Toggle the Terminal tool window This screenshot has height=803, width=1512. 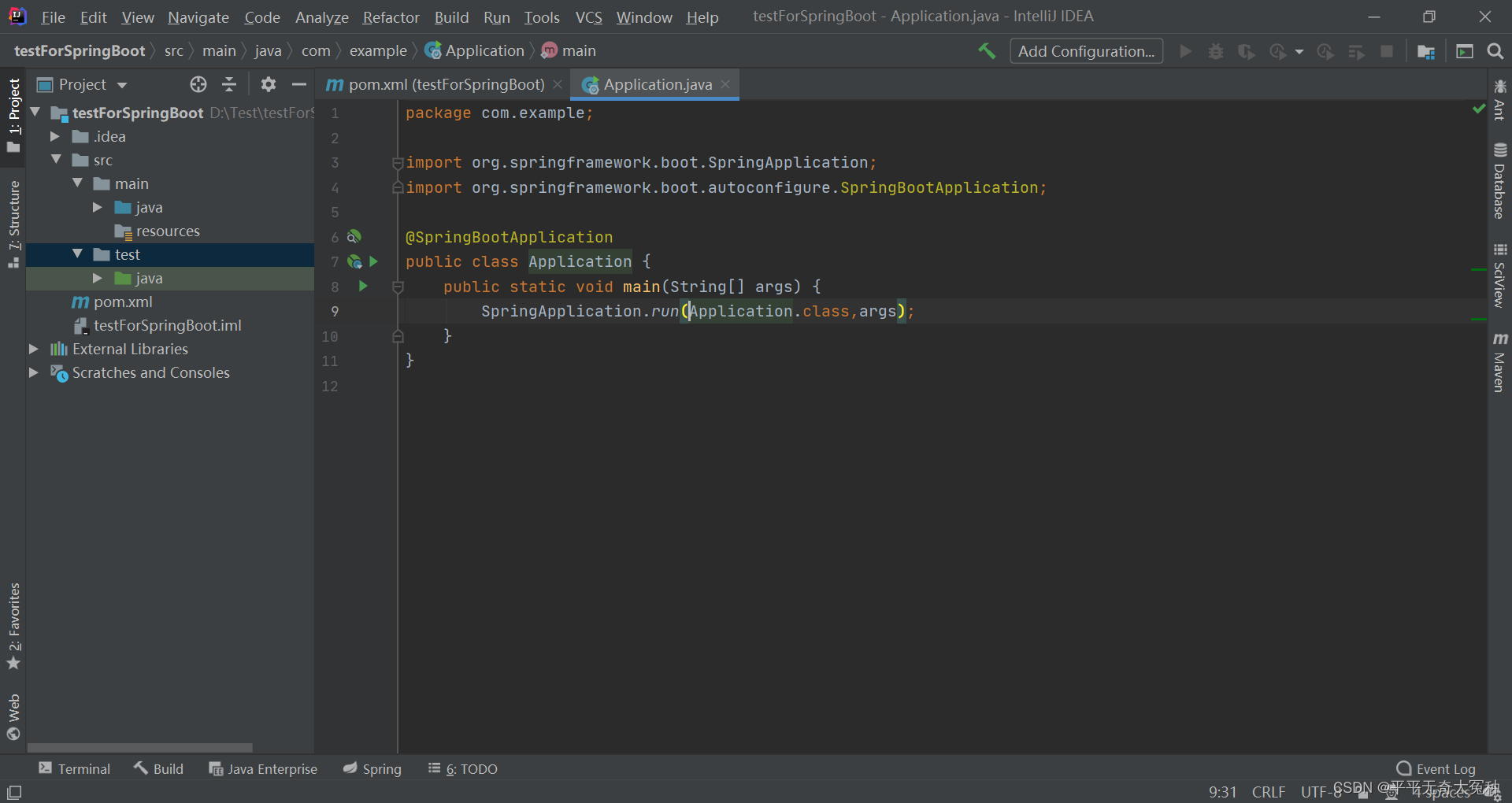tap(74, 769)
